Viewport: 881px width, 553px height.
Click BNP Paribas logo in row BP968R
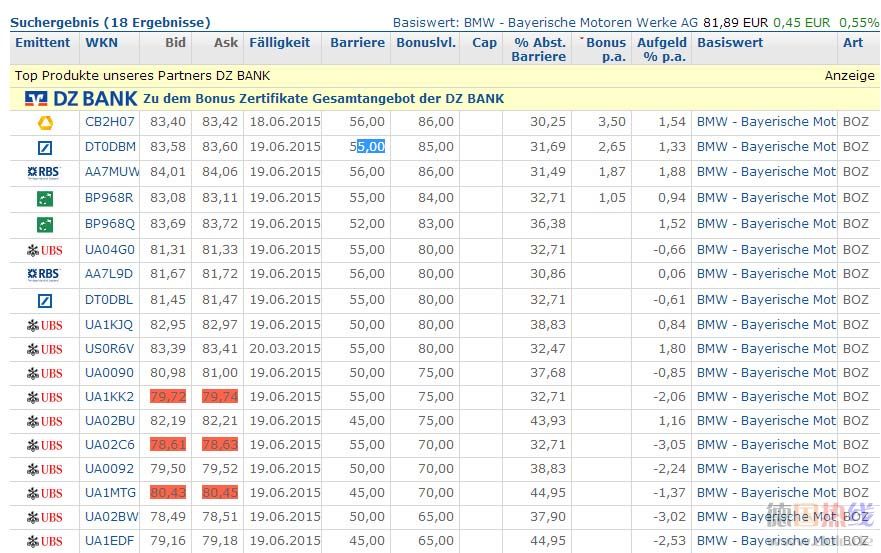click(45, 198)
